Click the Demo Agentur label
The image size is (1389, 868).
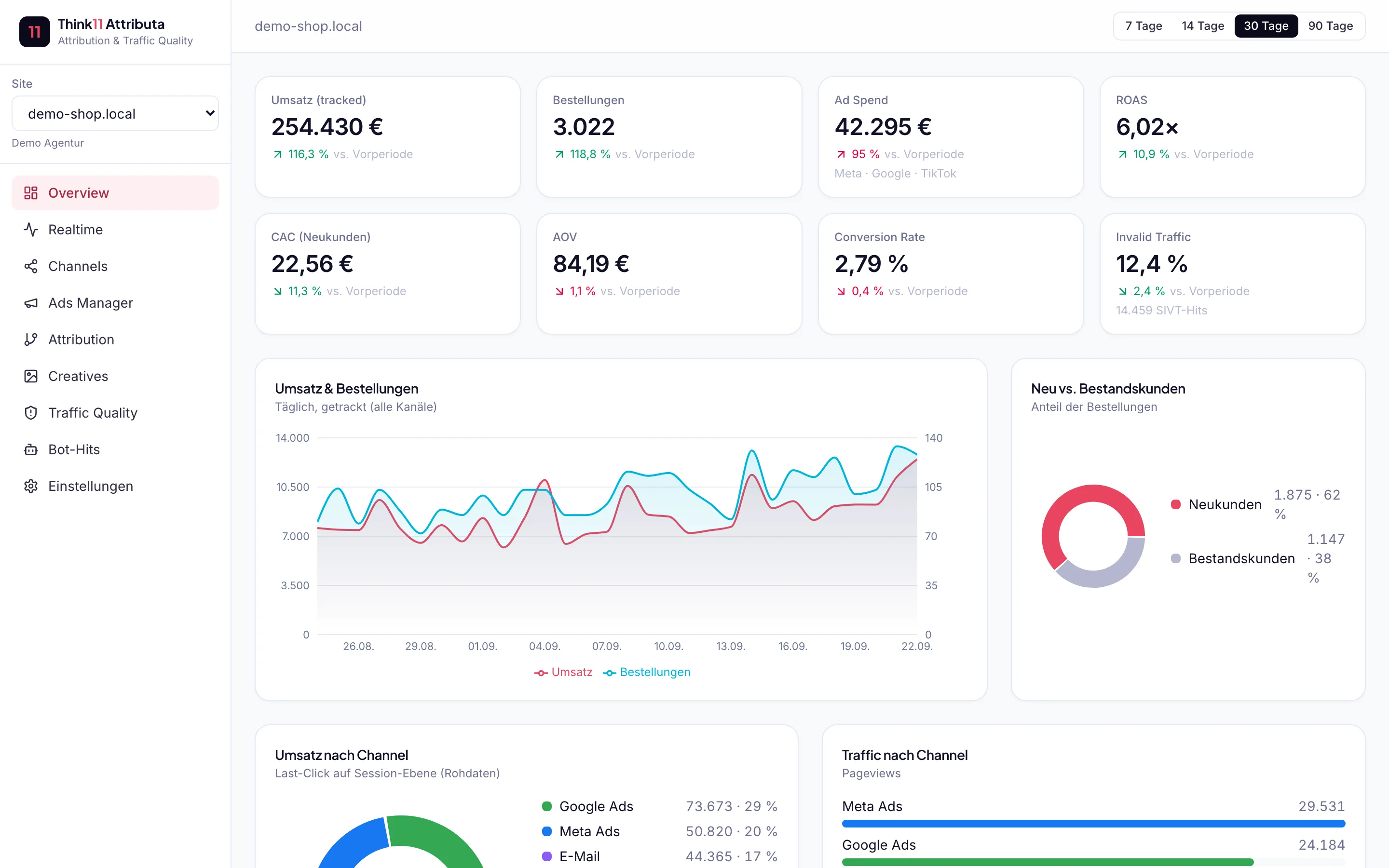click(48, 143)
